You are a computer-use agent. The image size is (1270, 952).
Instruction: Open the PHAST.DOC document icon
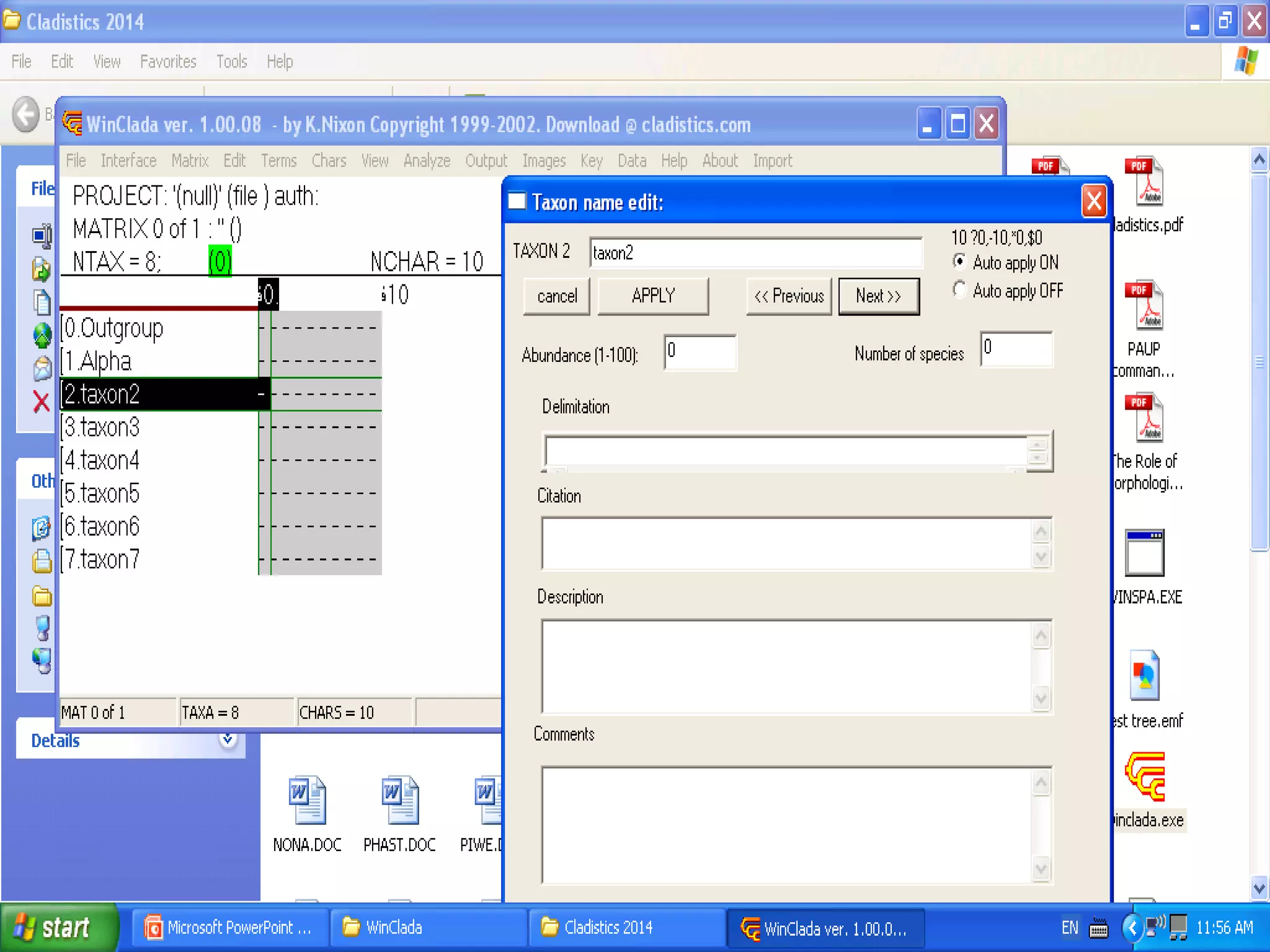399,800
